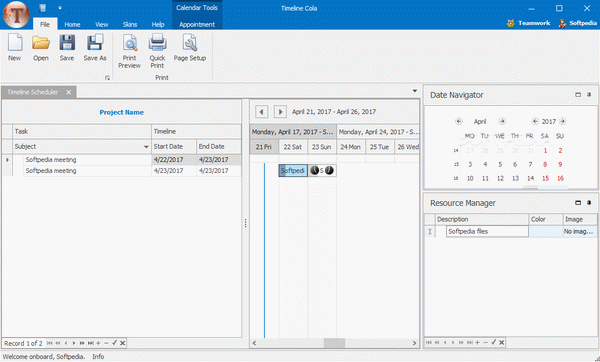Add a new task record with plus icon
Image resolution: width=600 pixels, height=362 pixels.
pos(99,343)
